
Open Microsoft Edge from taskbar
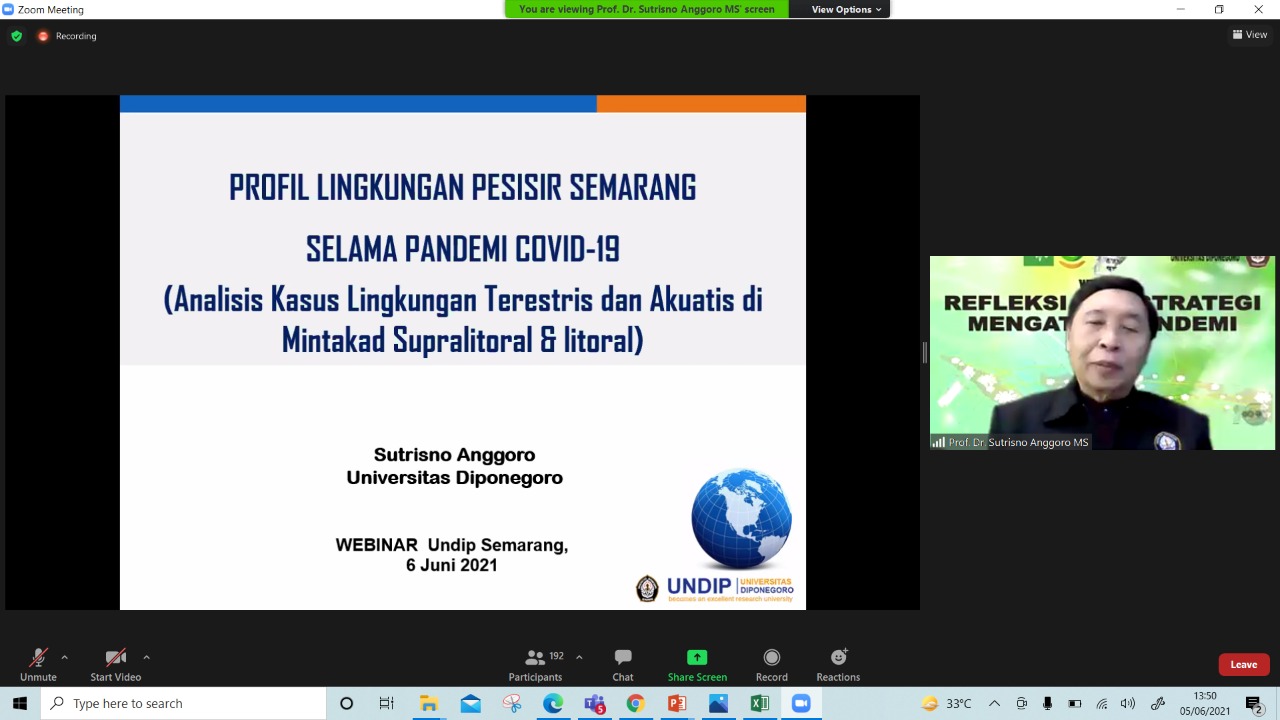553,703
